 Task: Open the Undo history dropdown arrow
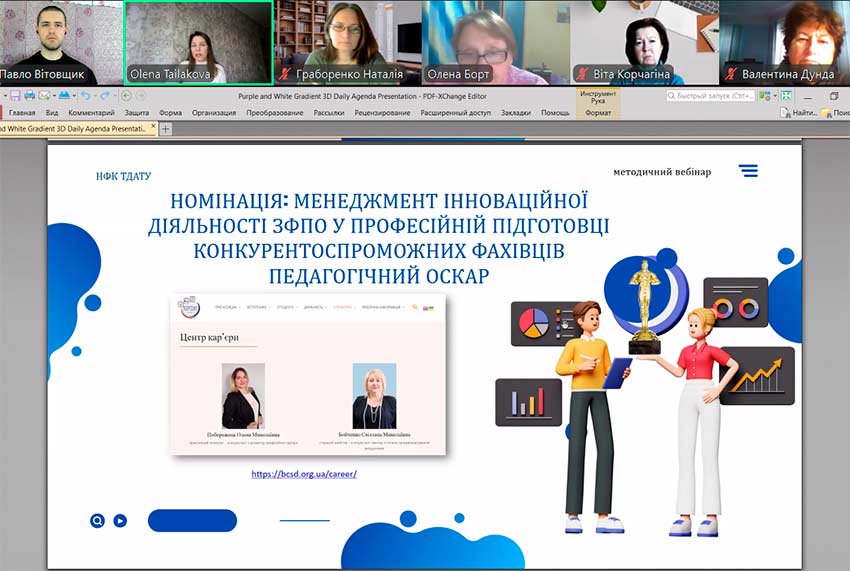click(96, 96)
